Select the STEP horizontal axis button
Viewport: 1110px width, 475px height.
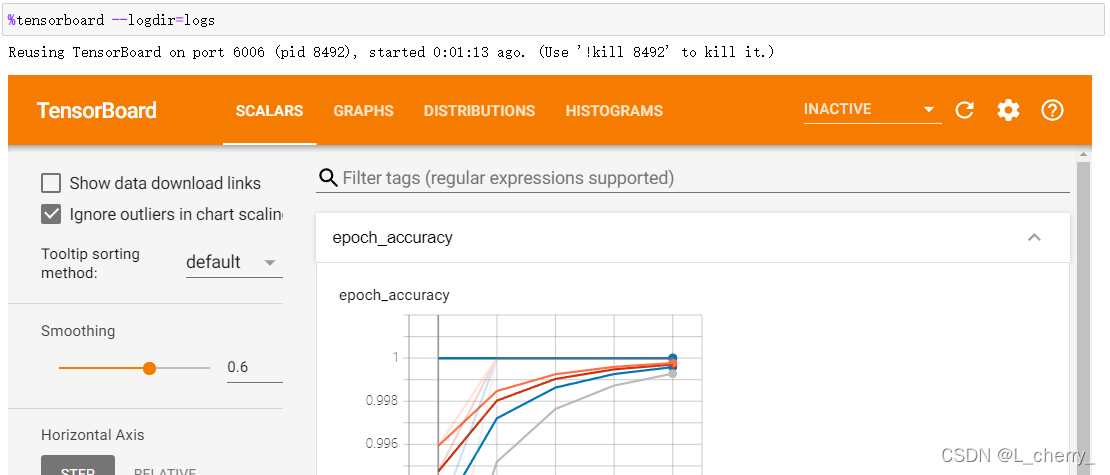pos(78,466)
